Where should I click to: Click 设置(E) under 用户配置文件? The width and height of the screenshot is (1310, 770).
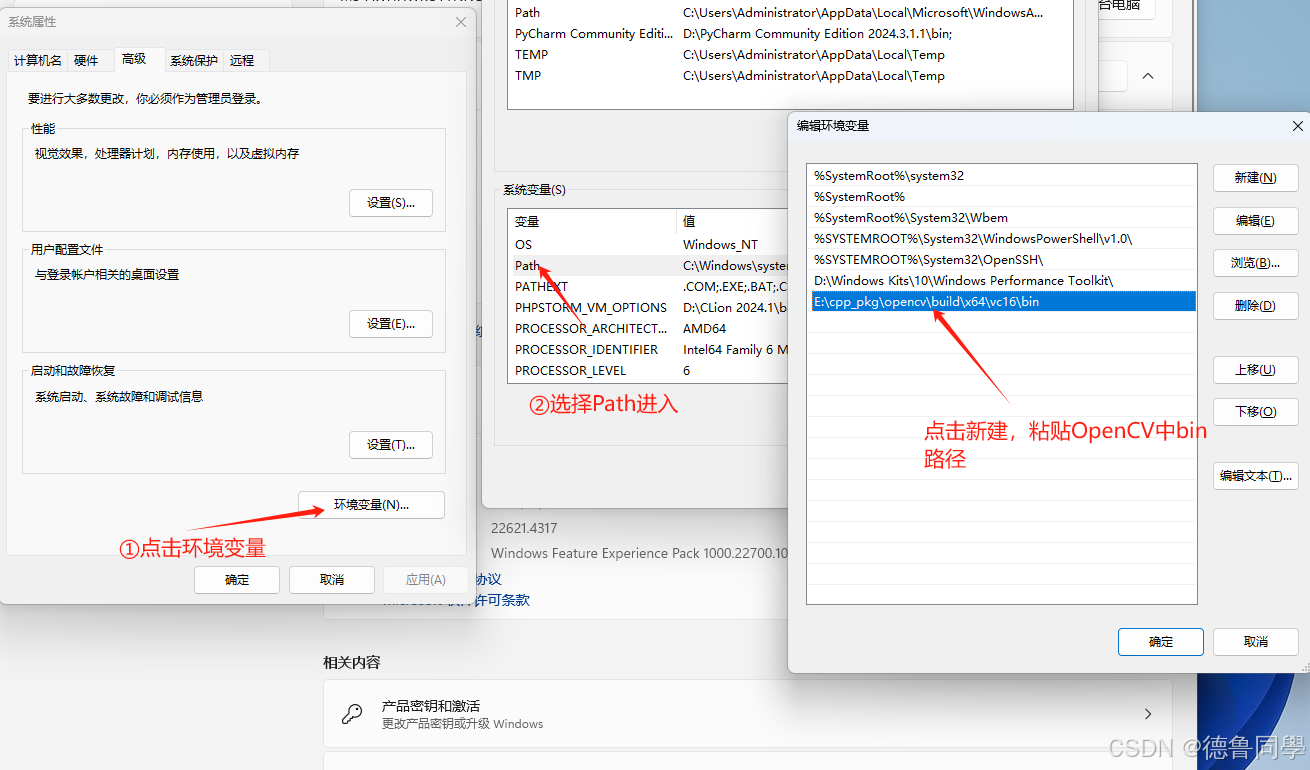(390, 323)
